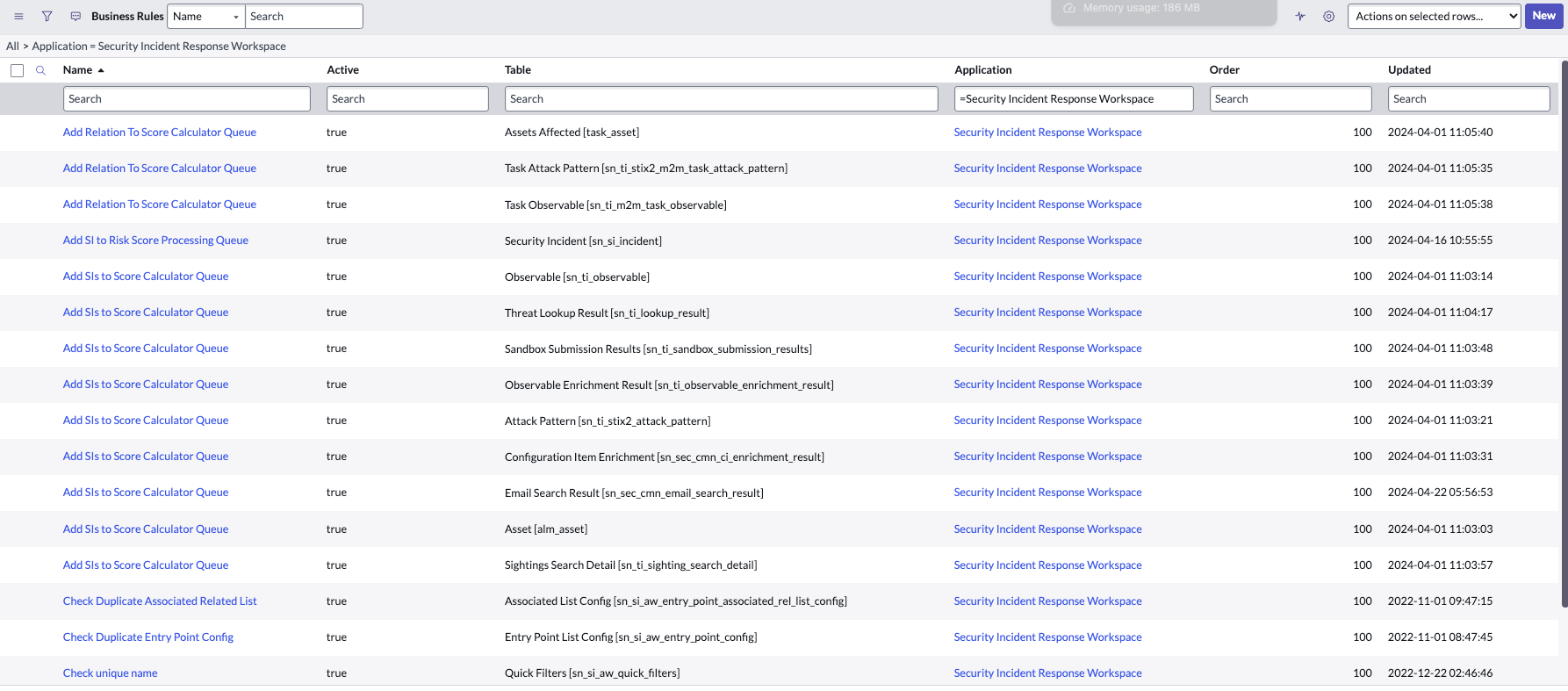Open the activity stream icon beside Business Rules

pos(76,17)
